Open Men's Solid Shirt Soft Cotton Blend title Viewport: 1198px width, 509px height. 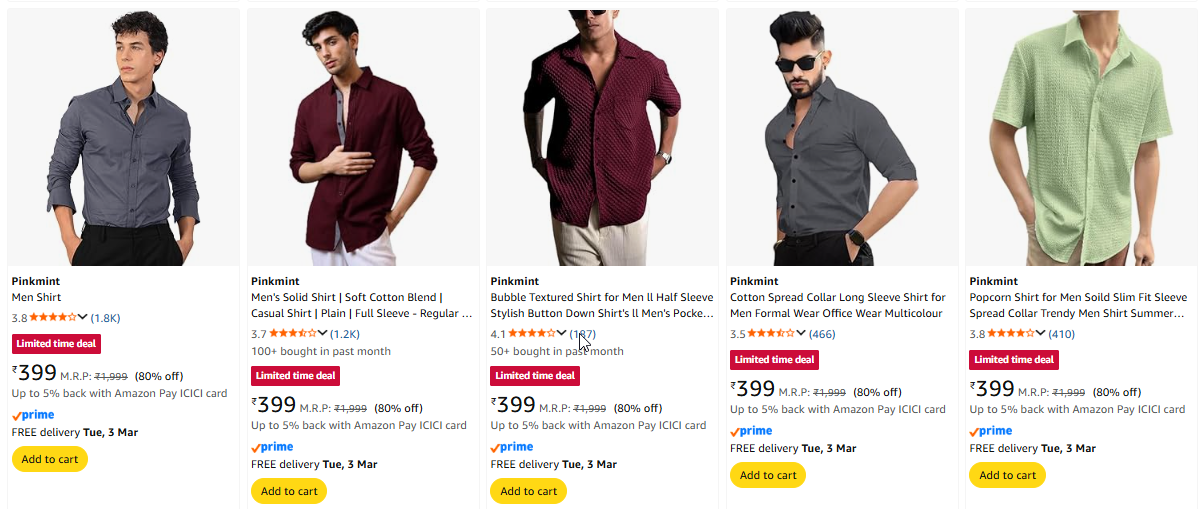pyautogui.click(x=360, y=305)
